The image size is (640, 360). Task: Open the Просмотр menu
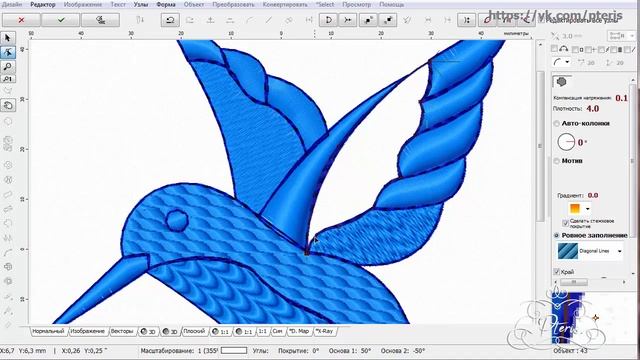pos(357,4)
